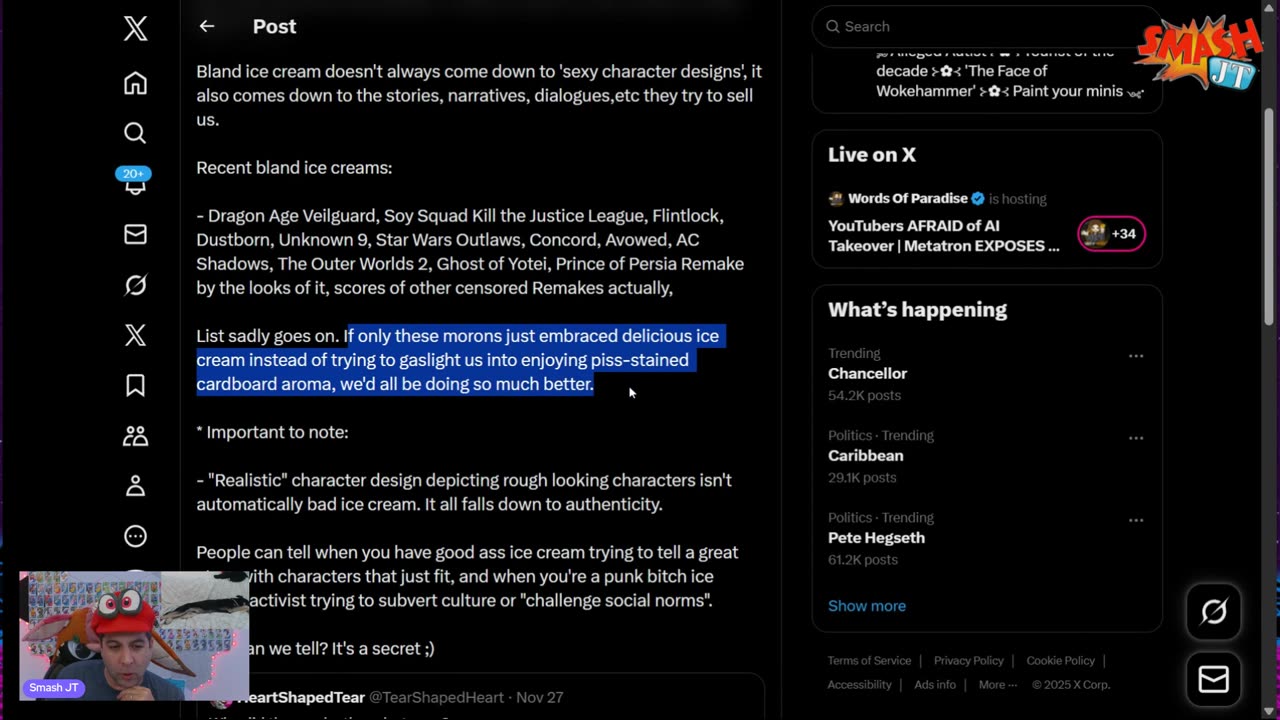
Task: Open Messages envelope icon in sidebar
Action: click(135, 234)
